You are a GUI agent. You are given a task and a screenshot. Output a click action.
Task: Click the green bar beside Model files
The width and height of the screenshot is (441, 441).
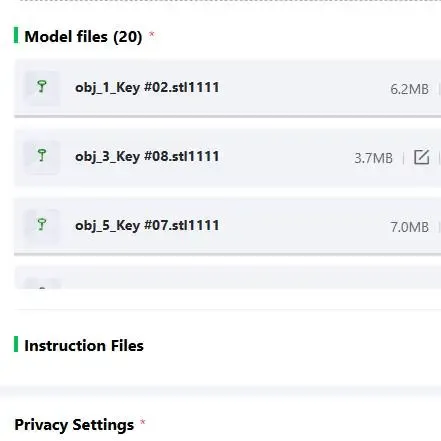tap(16, 35)
